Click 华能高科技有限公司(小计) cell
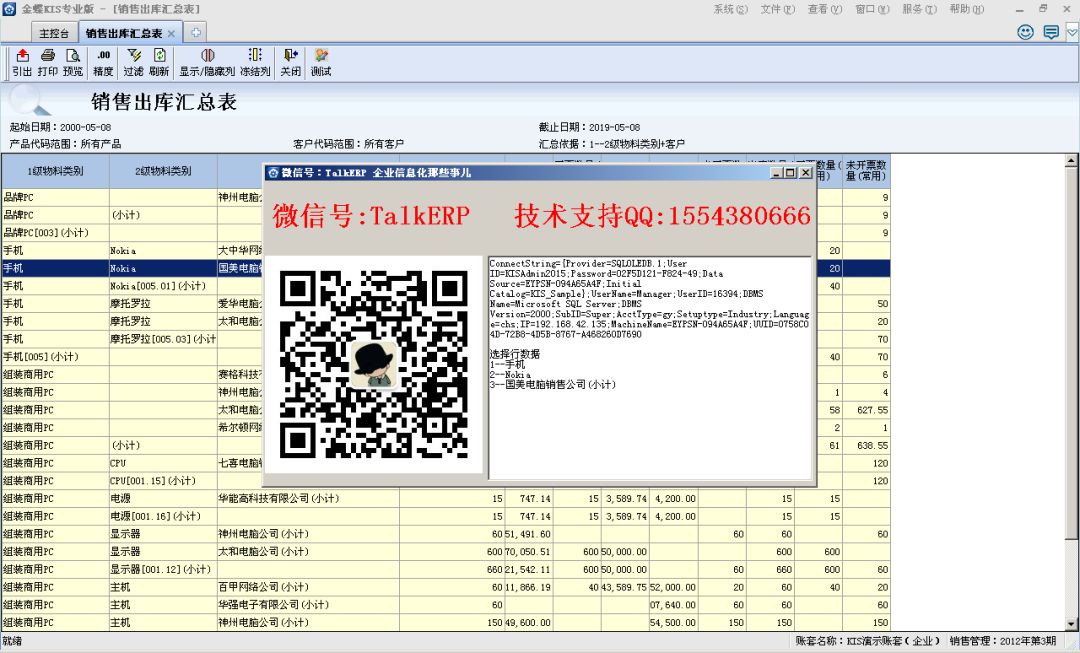The image size is (1080, 653). point(308,498)
